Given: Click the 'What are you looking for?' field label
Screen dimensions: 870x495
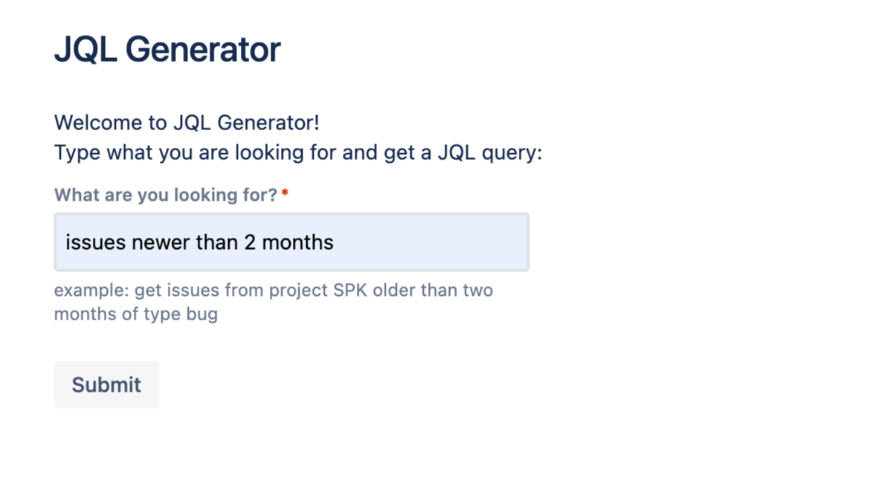Looking at the screenshot, I should pos(165,195).
